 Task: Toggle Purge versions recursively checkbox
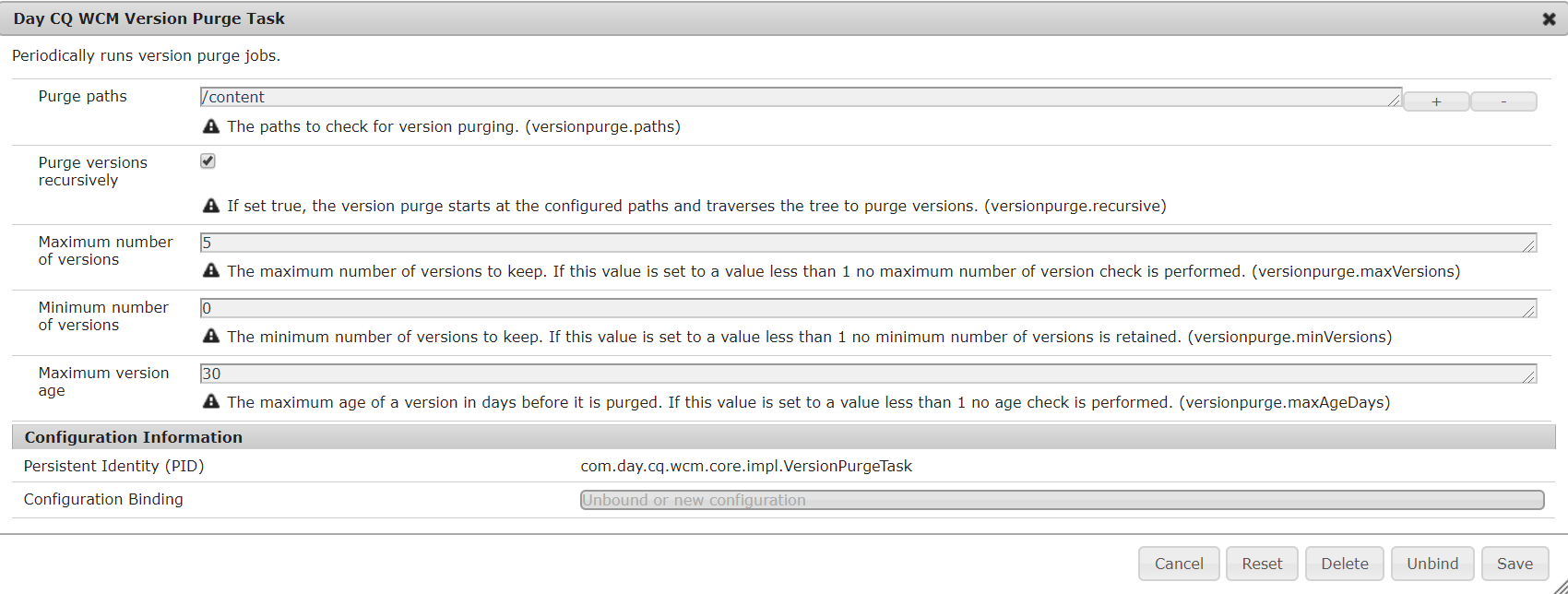208,160
